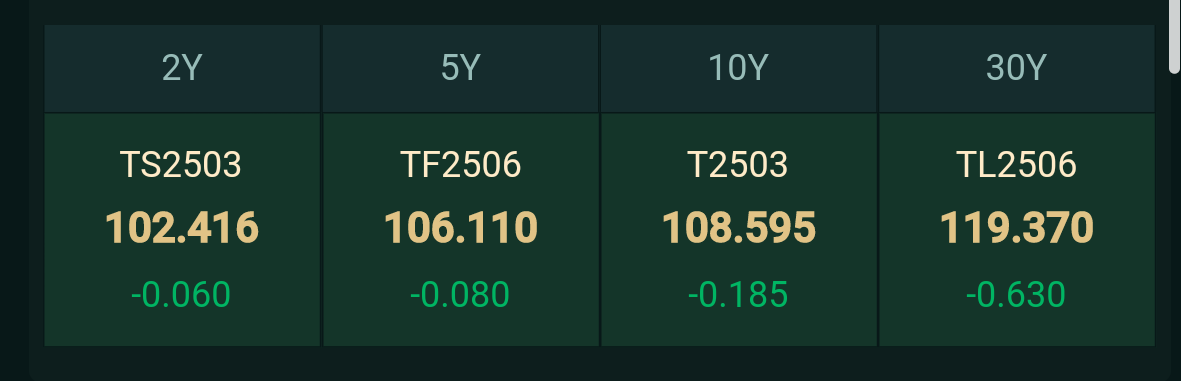Image resolution: width=1181 pixels, height=381 pixels.
Task: Click the vertical scrollbar thumb
Action: pyautogui.click(x=1174, y=37)
